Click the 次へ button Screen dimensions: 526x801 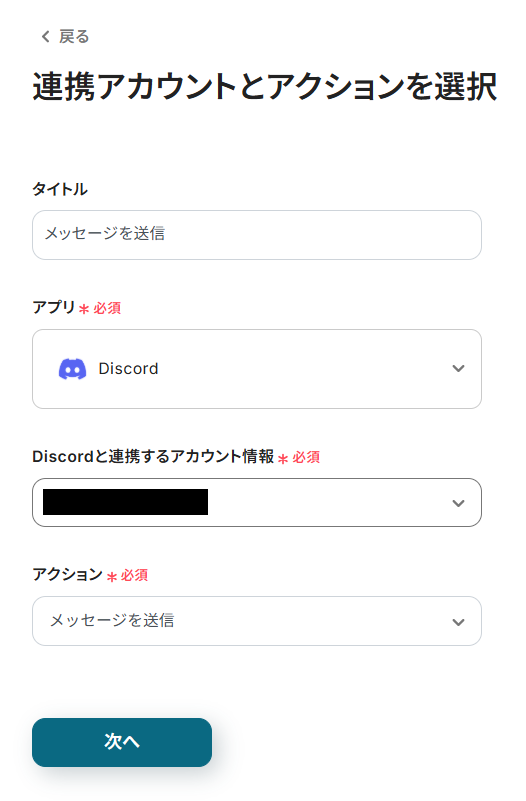point(122,742)
